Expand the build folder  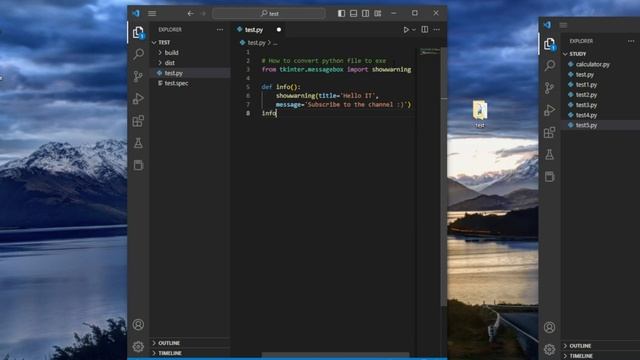click(171, 53)
